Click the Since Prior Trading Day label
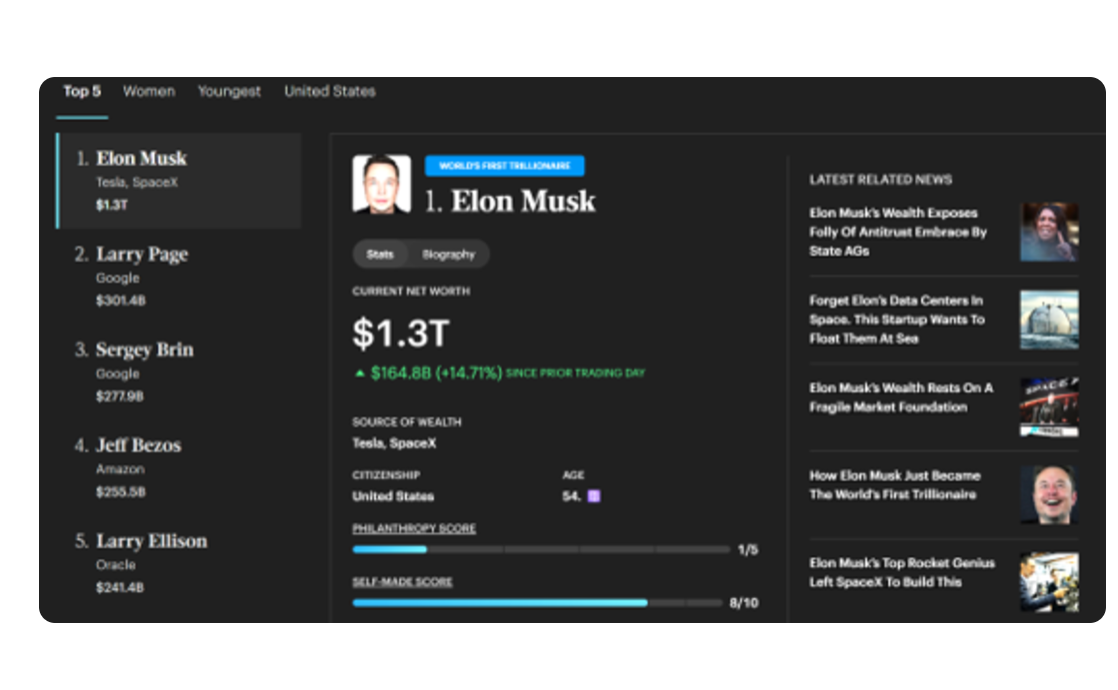The height and width of the screenshot is (690, 1118). [x=575, y=373]
